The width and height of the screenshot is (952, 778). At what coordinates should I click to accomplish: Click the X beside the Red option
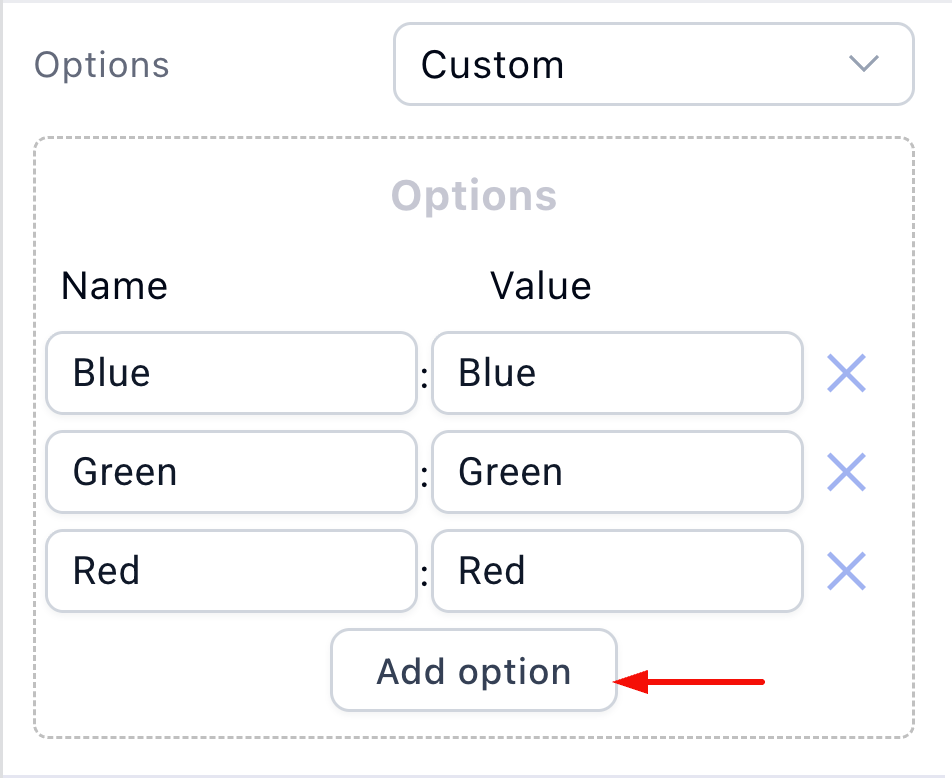click(846, 572)
